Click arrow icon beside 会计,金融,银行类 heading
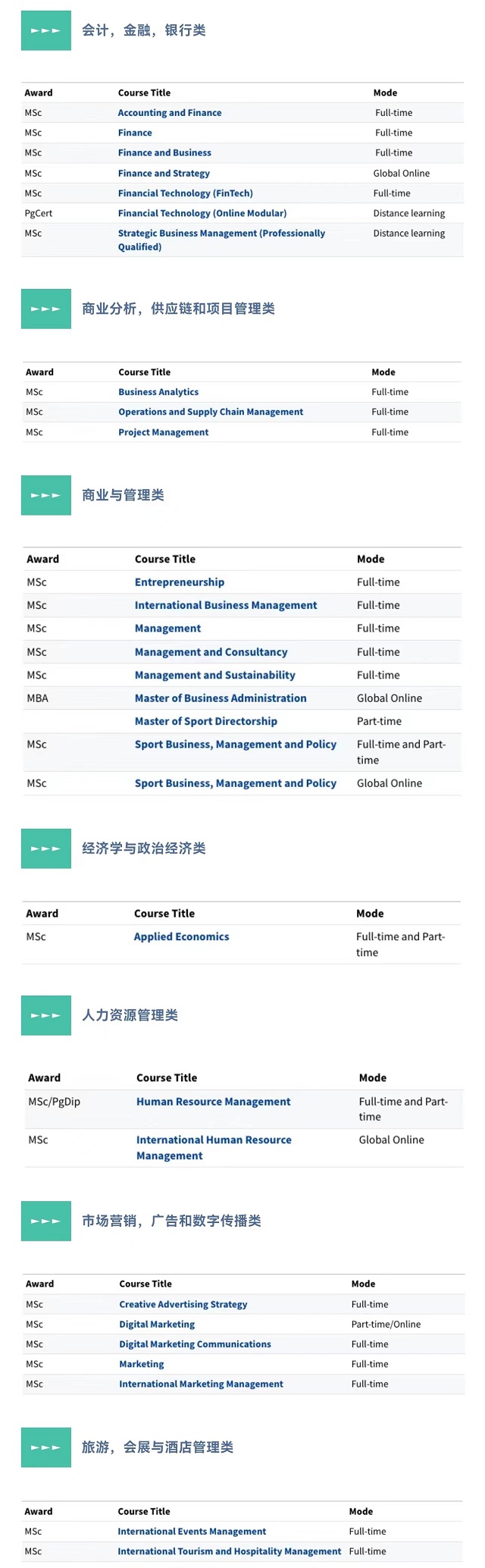Image resolution: width=485 pixels, height=1568 pixels. 46,30
